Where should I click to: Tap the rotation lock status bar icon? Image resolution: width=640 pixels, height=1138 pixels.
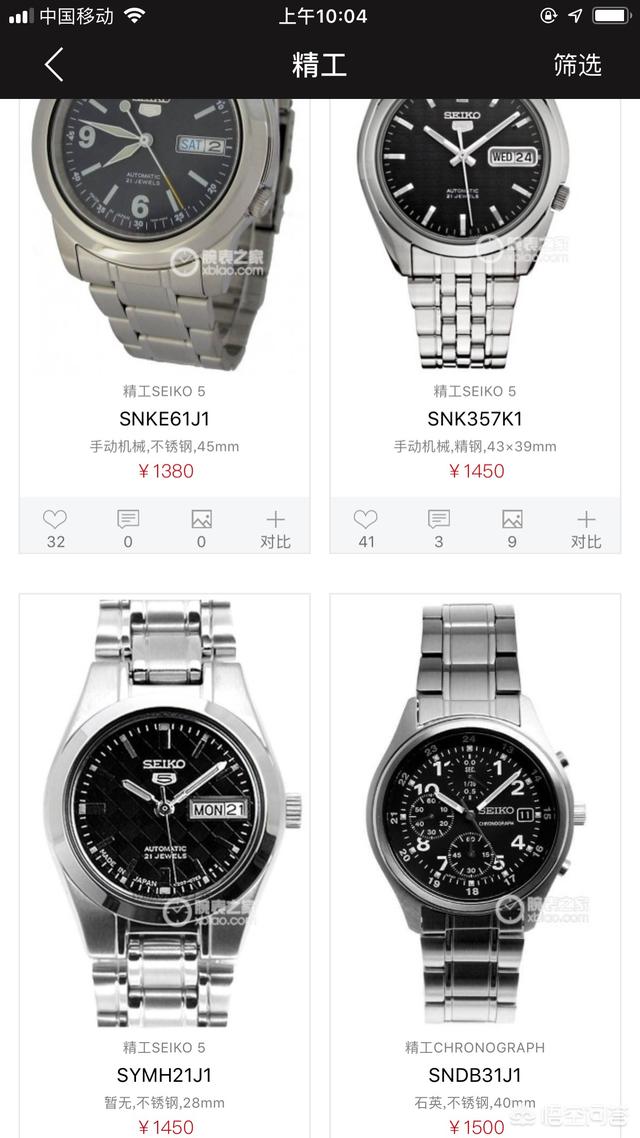[x=548, y=15]
